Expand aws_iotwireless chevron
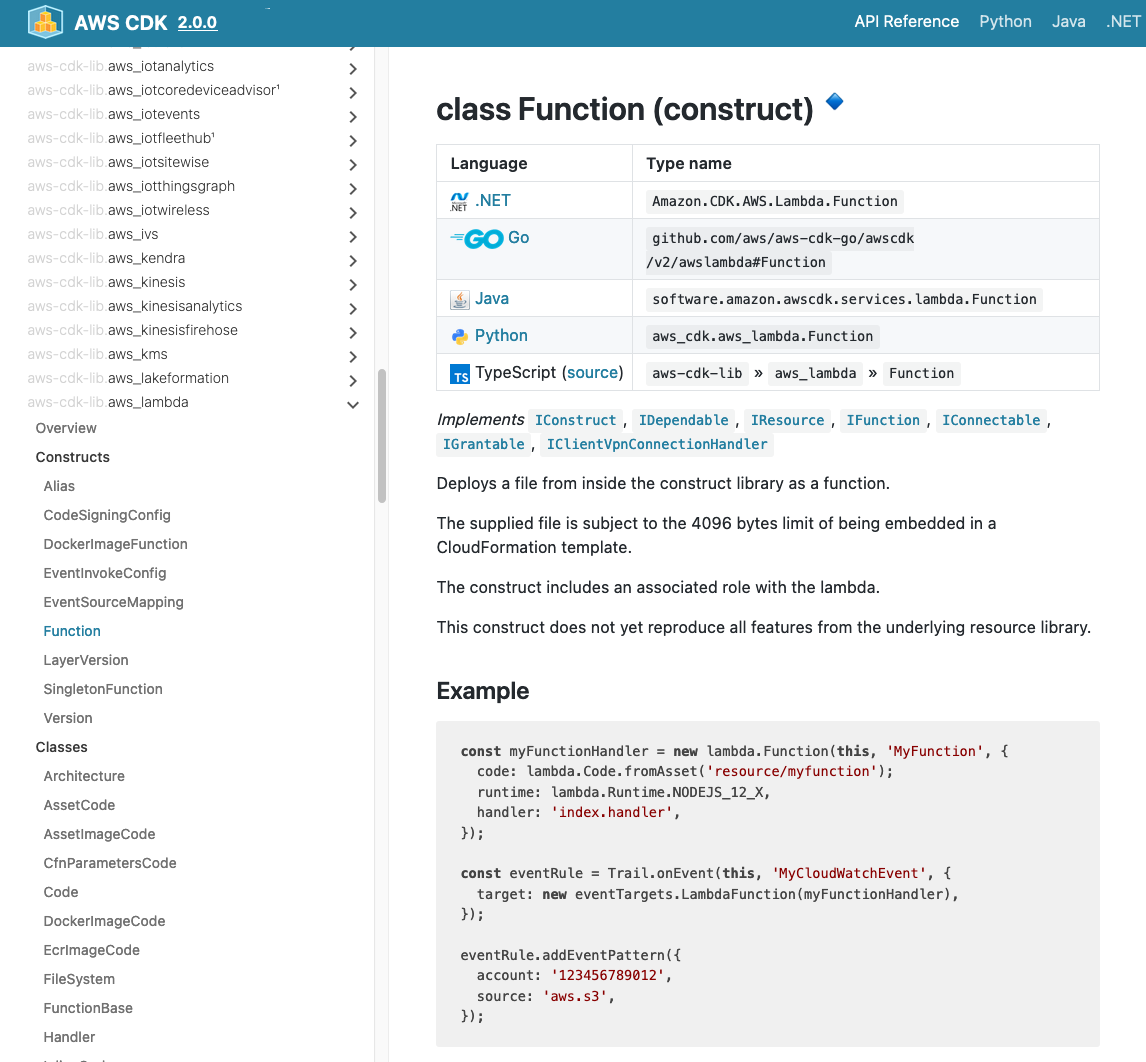1146x1062 pixels. [x=353, y=213]
